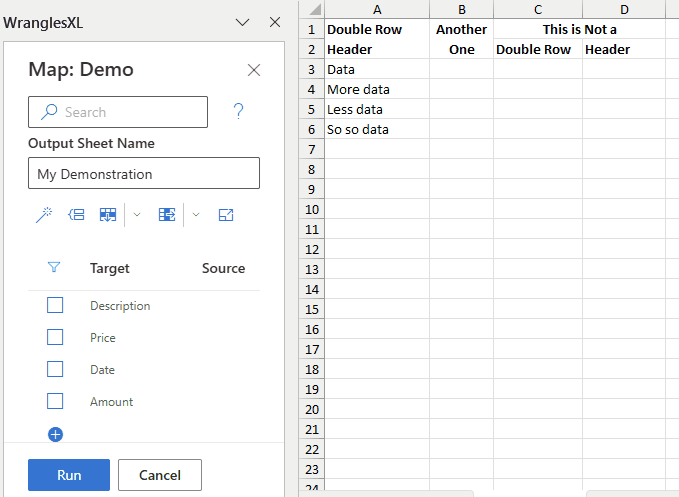
Task: Click the outdent list icon in mapping toolbar
Action: click(76, 214)
